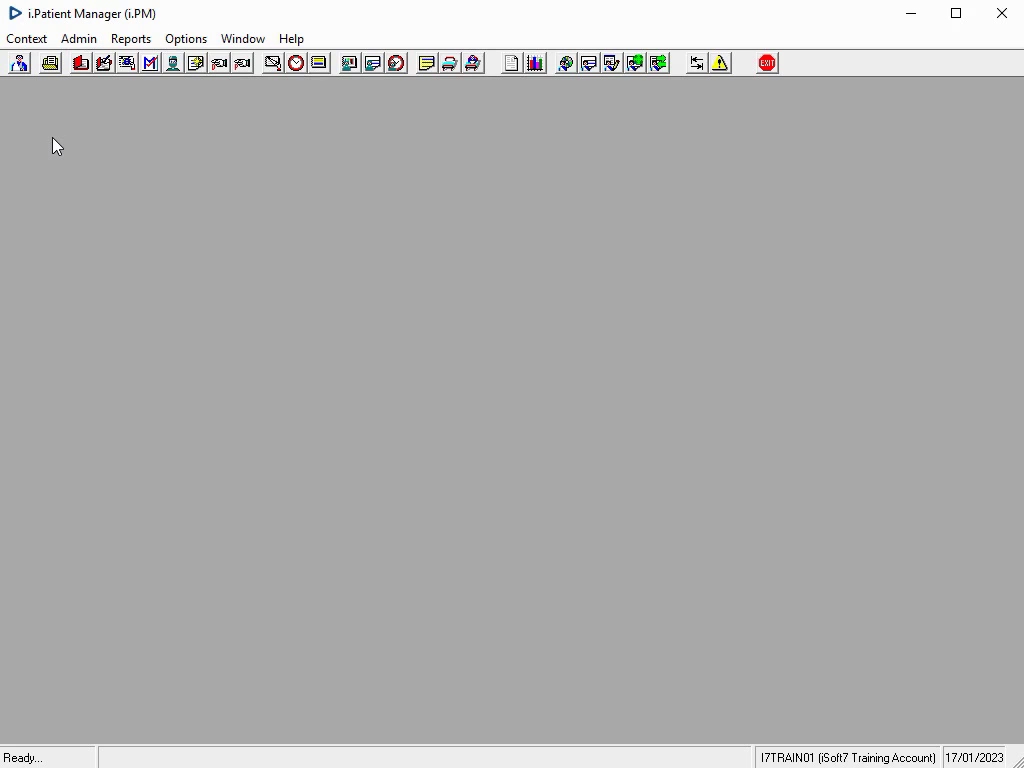Click the blank document toolbar icon

tap(511, 63)
